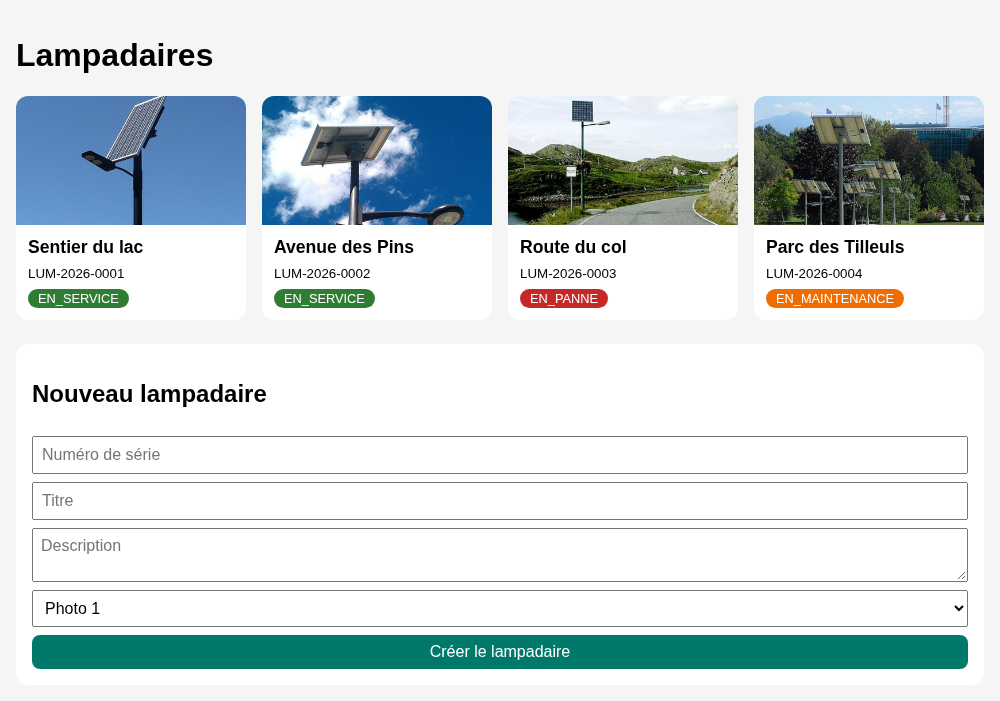1000x701 pixels.
Task: Open the Sentier du lac lamp photo
Action: pos(131,161)
